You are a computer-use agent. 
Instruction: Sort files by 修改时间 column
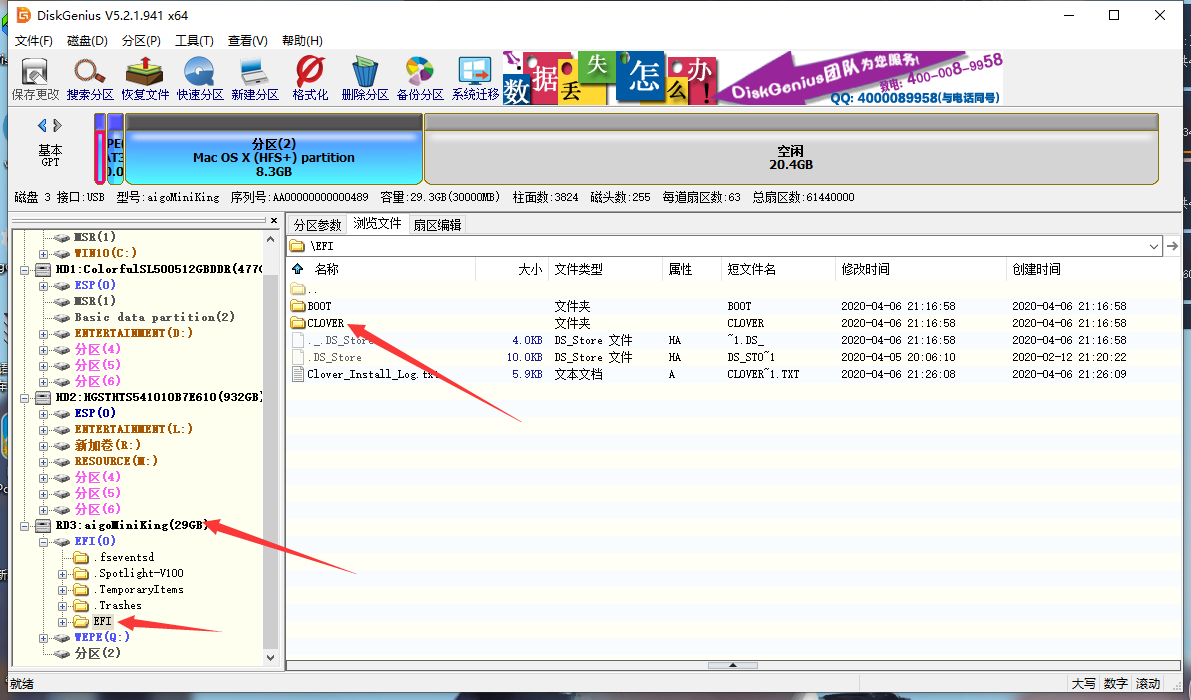(920, 269)
